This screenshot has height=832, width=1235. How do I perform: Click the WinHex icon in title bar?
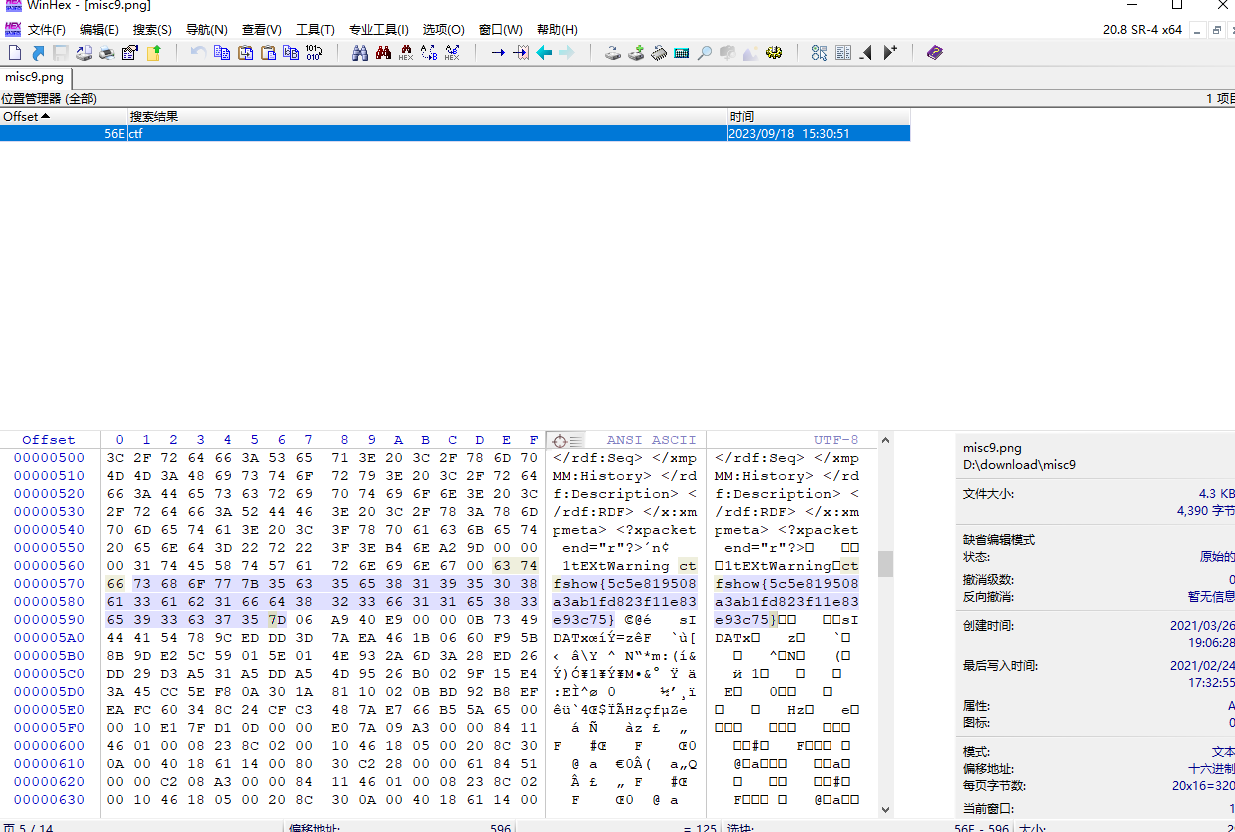(x=13, y=6)
